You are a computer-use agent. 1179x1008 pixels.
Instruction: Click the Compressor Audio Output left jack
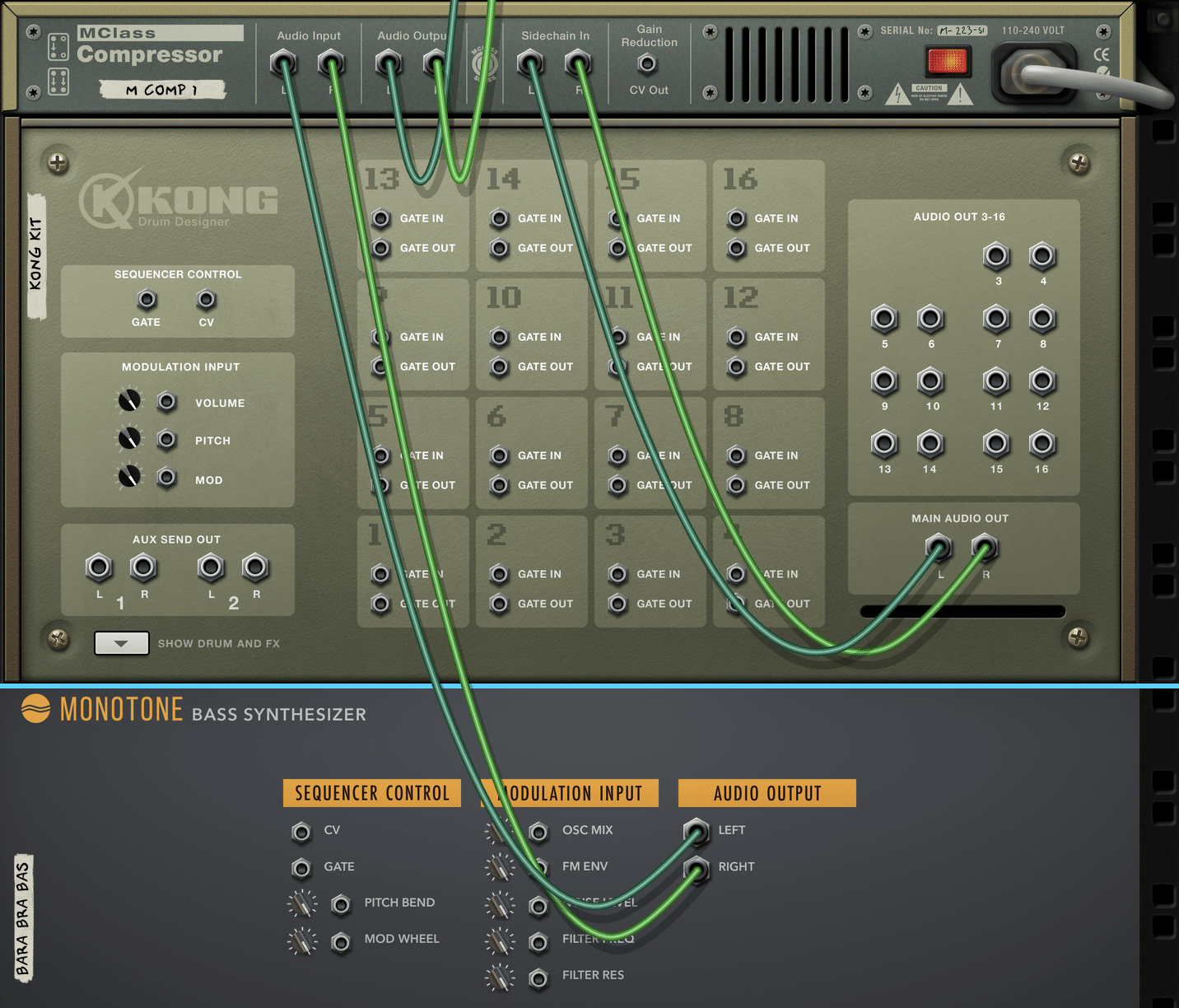tap(389, 63)
